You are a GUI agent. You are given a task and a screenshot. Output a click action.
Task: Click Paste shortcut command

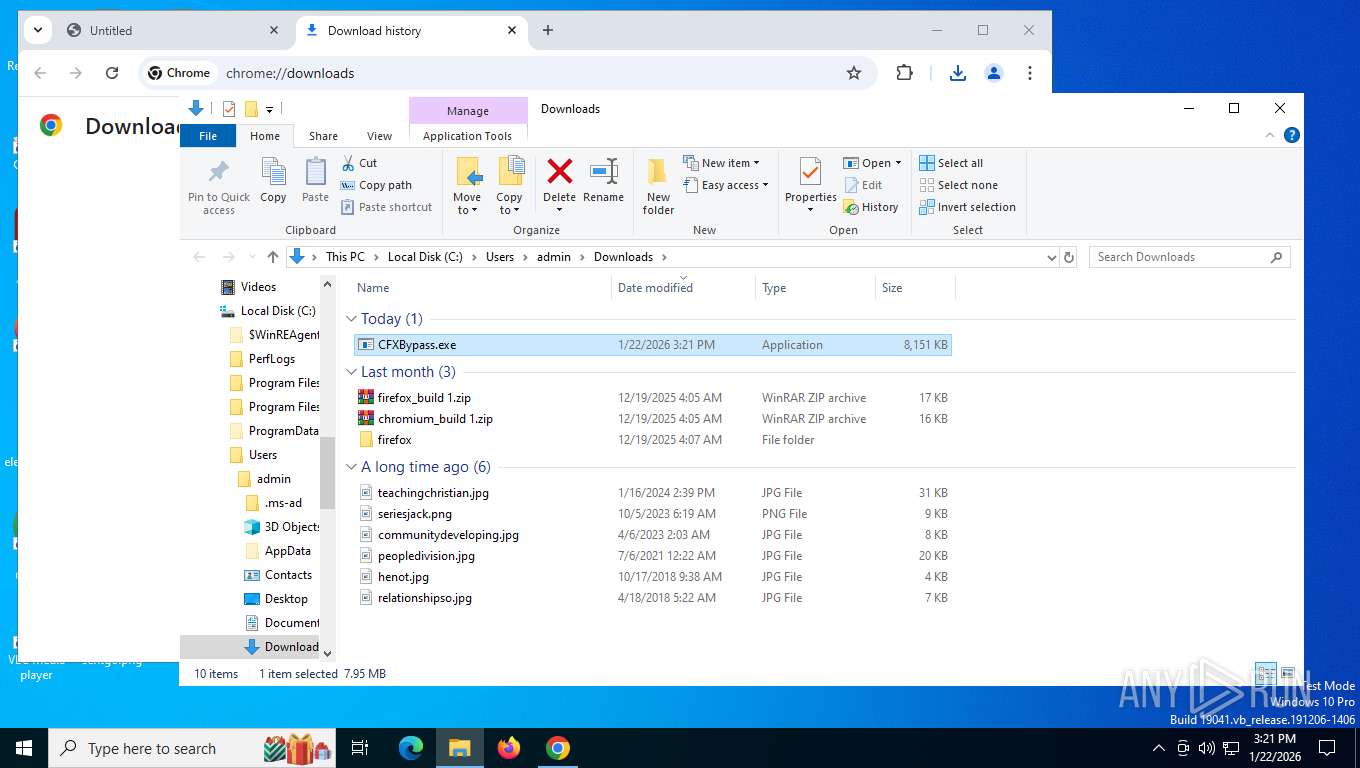tap(386, 207)
